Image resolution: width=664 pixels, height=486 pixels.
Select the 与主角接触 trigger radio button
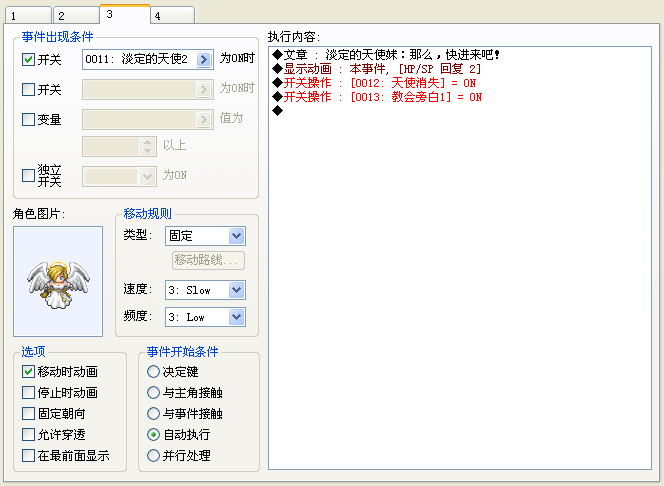coord(153,392)
